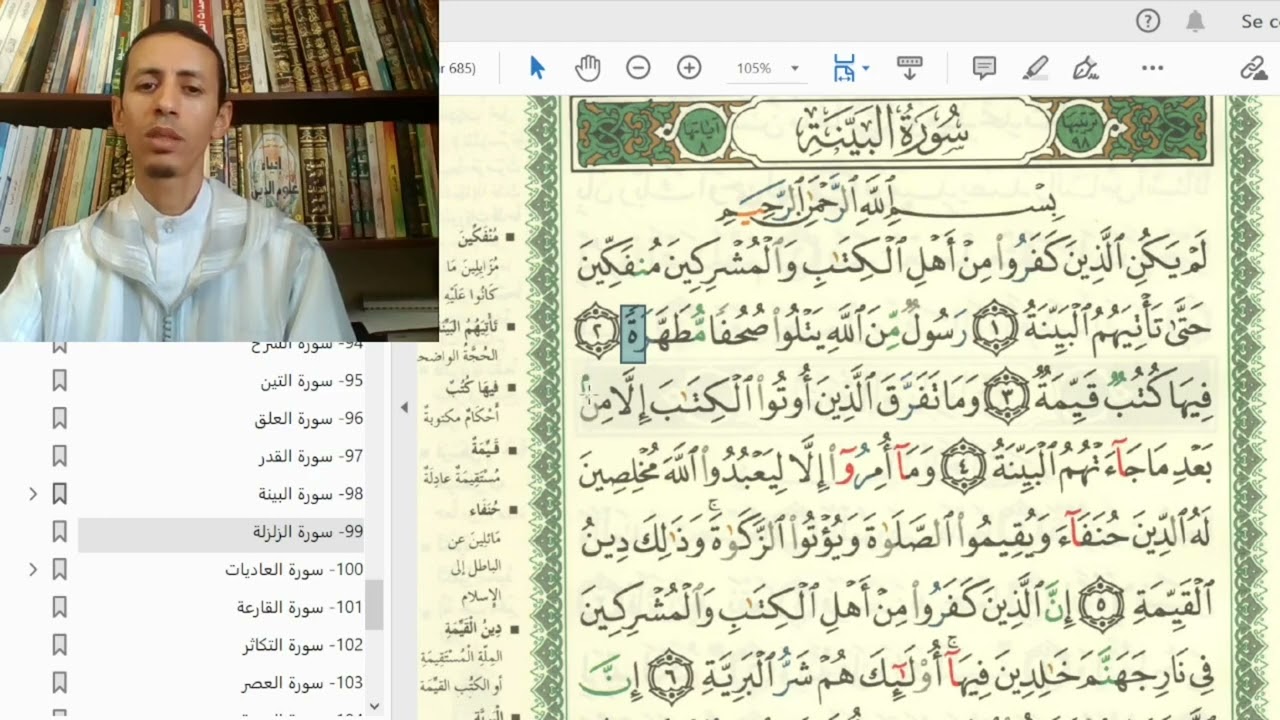This screenshot has height=720, width=1280.
Task: Go to bookmark 103- سورة العصر
Action: click(x=302, y=683)
